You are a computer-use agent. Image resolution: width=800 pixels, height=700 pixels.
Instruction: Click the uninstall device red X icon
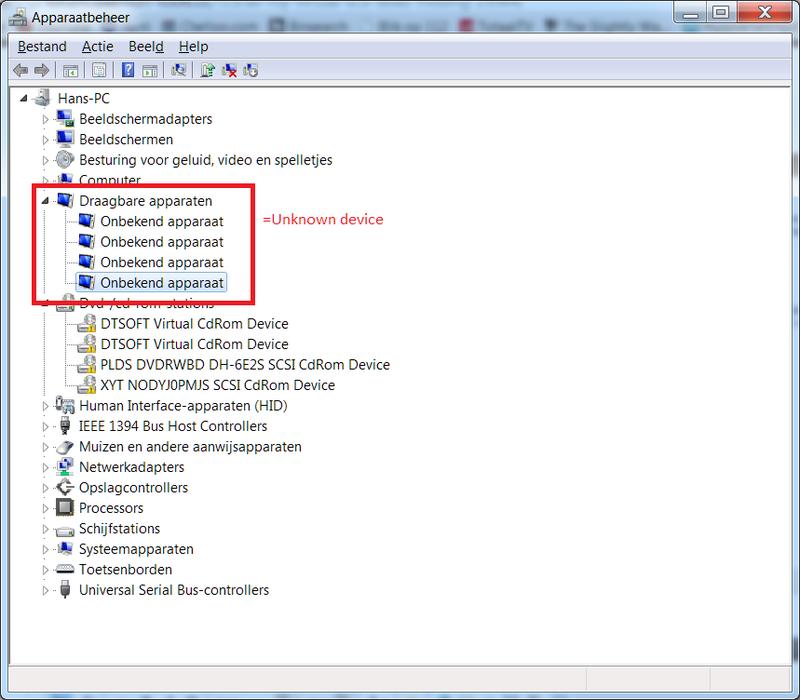point(229,70)
